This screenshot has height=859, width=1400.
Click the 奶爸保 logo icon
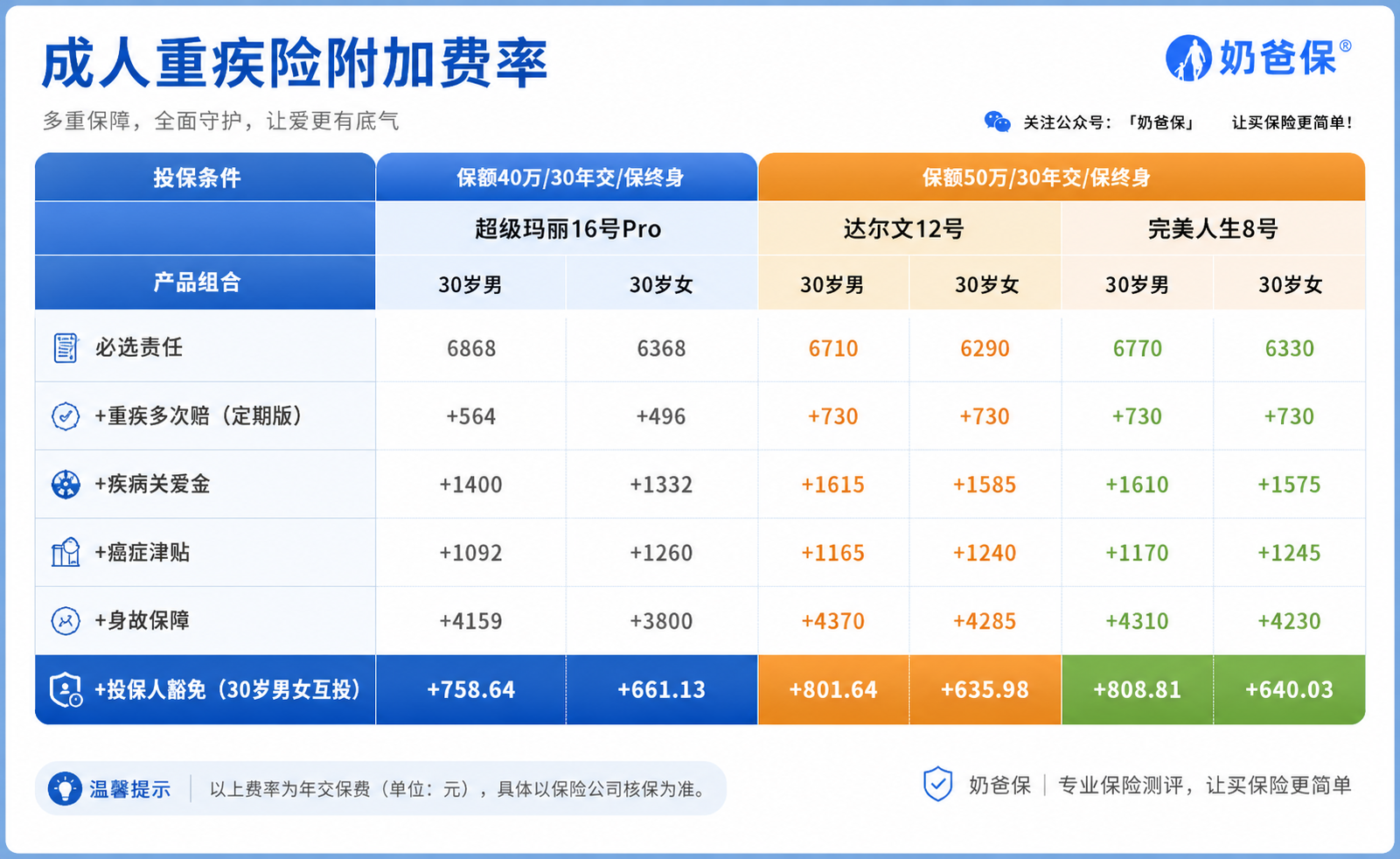[1188, 58]
